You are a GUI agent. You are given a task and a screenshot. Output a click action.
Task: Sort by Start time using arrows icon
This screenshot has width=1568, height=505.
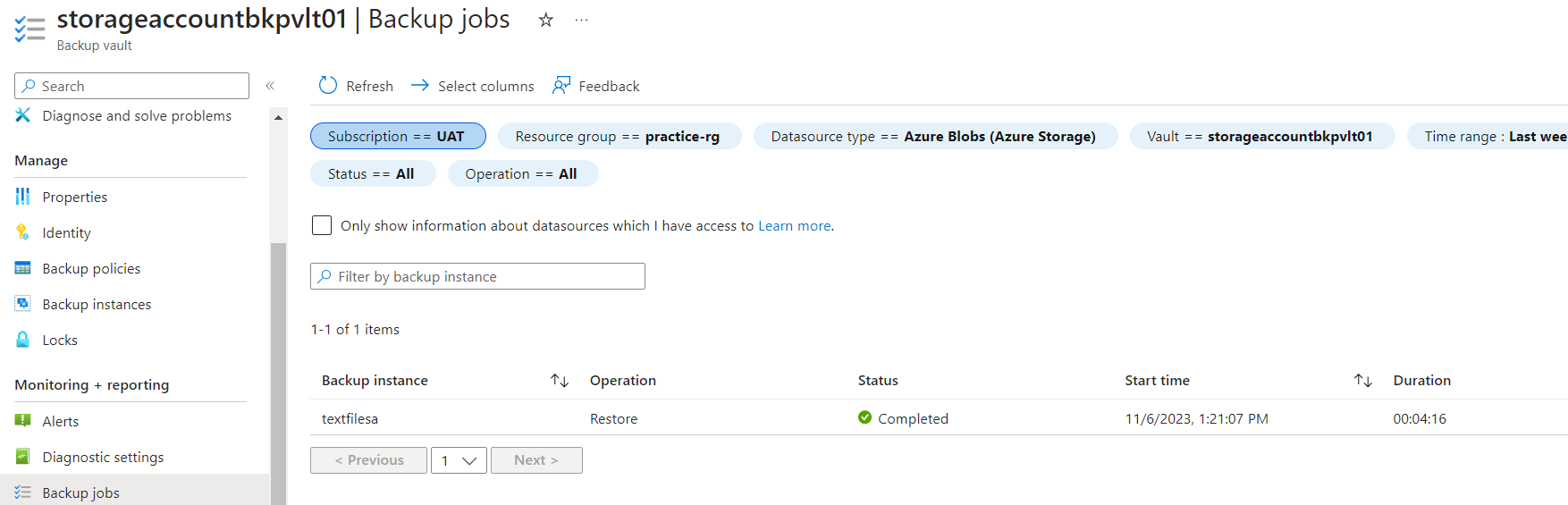coord(1363,381)
